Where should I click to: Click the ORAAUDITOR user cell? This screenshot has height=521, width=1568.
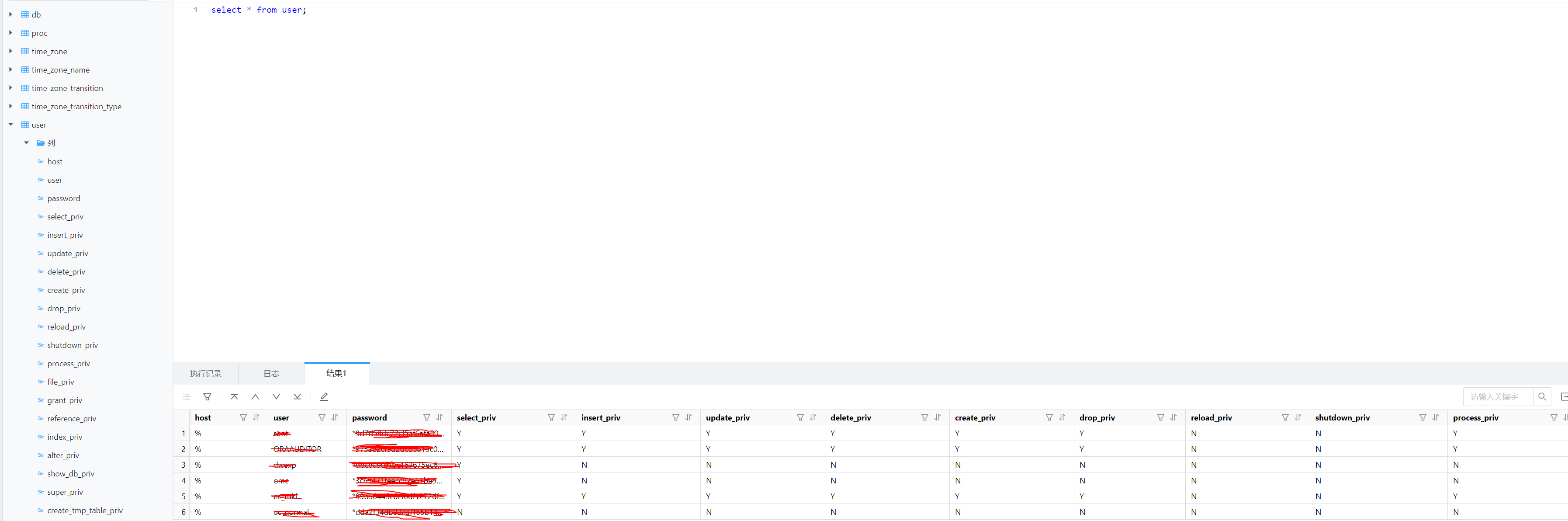pos(298,449)
